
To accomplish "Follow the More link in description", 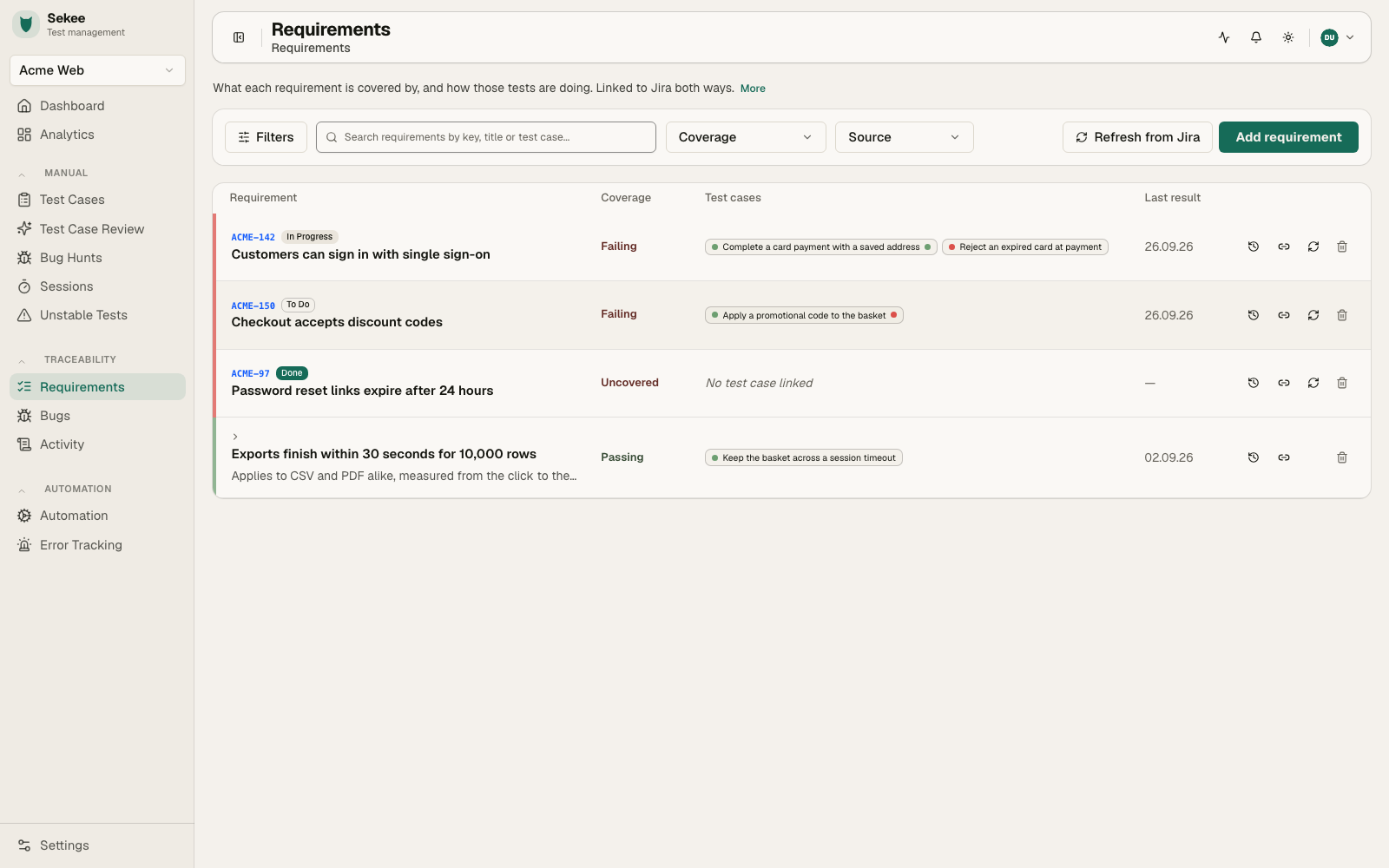I will 753,89.
